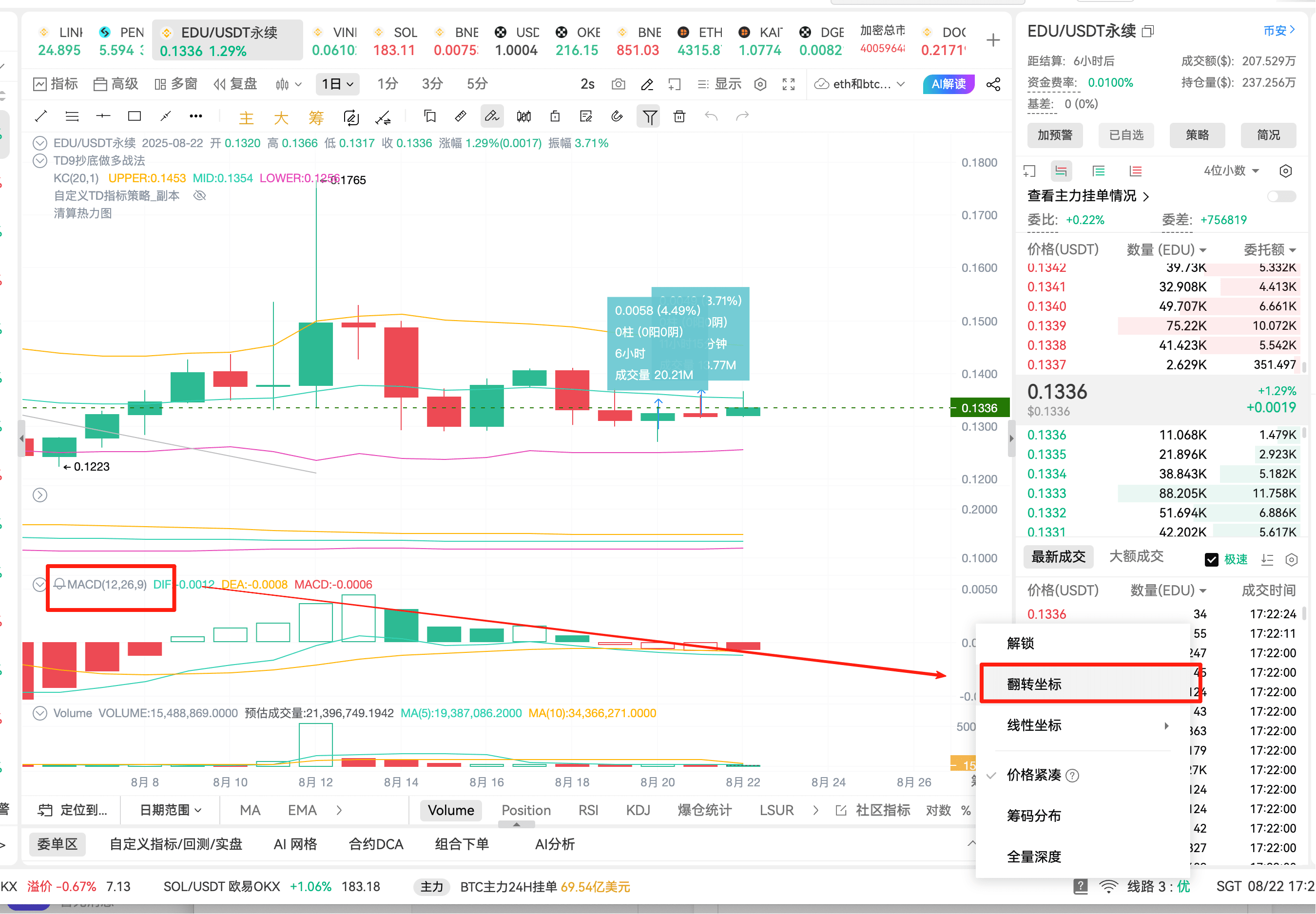Open 委托额 column dropdown
The height and width of the screenshot is (914, 1316).
(x=1269, y=249)
